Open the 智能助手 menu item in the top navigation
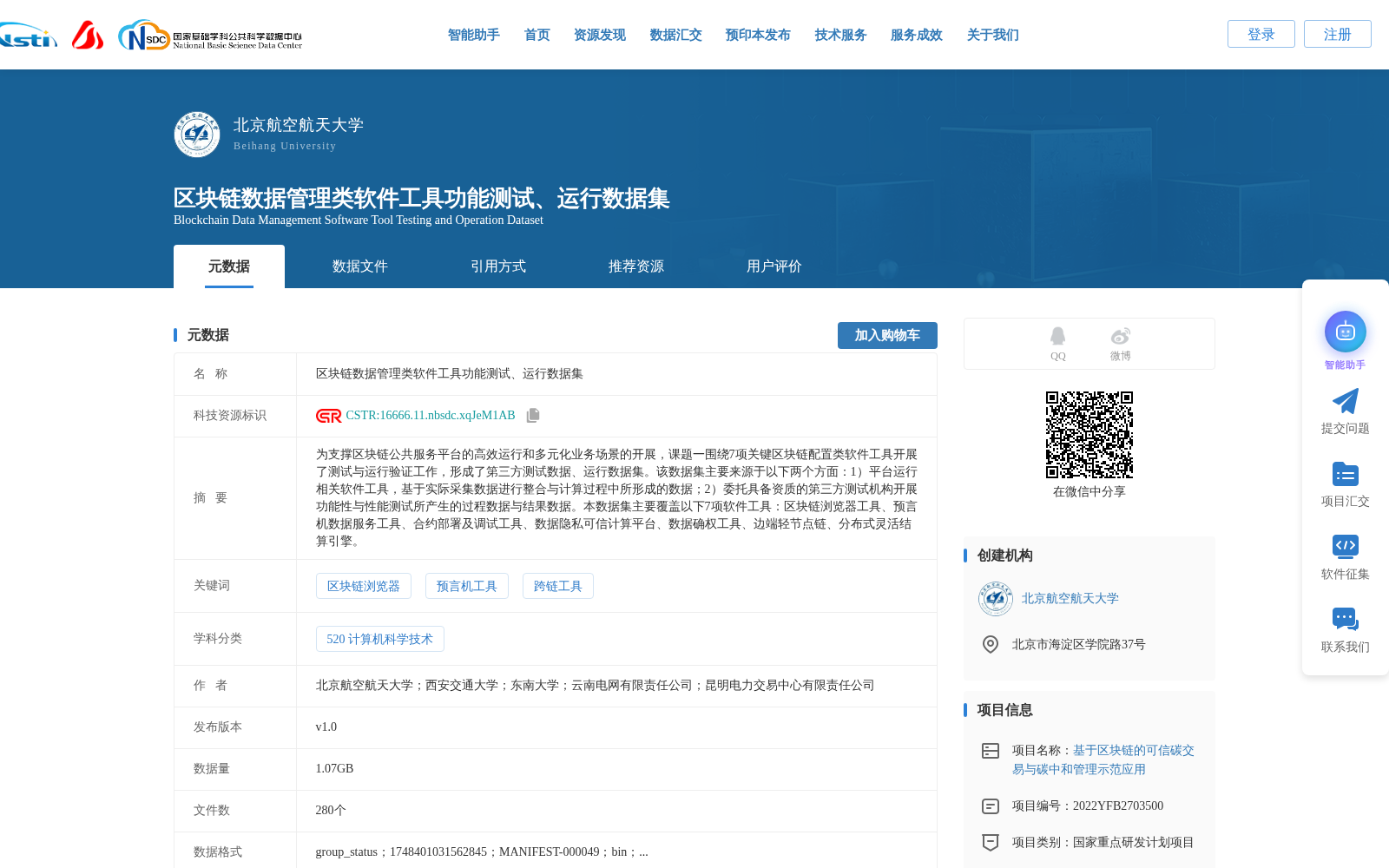Screen dimensions: 1389x868 point(474,35)
